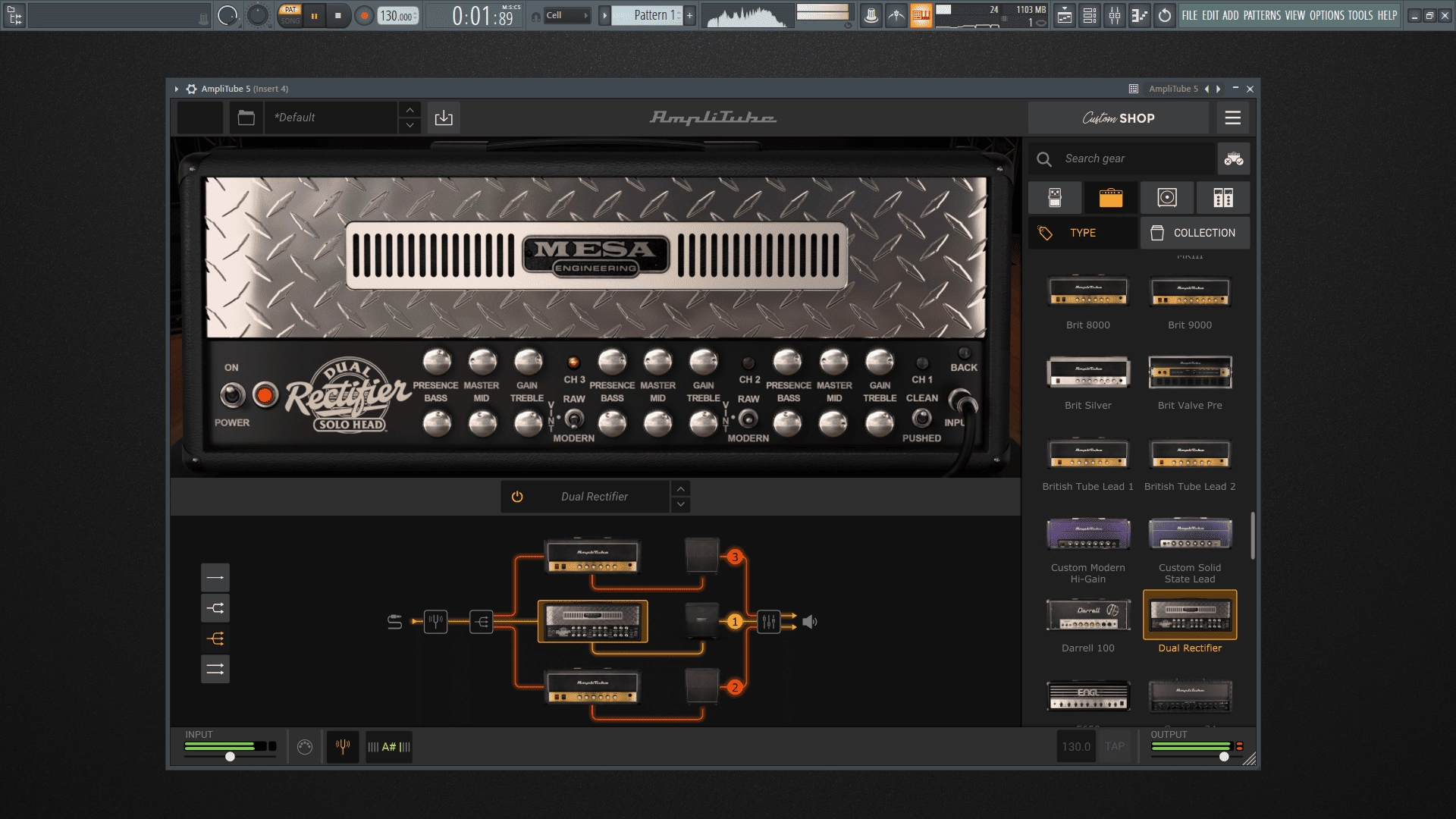Viewport: 1456px width, 819px height.
Task: Open FL Studio OPTIONS menu
Action: [x=1326, y=15]
